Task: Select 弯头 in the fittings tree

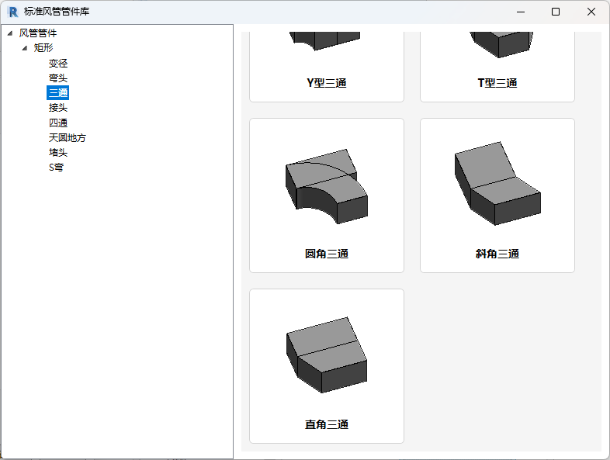Action: point(58,78)
